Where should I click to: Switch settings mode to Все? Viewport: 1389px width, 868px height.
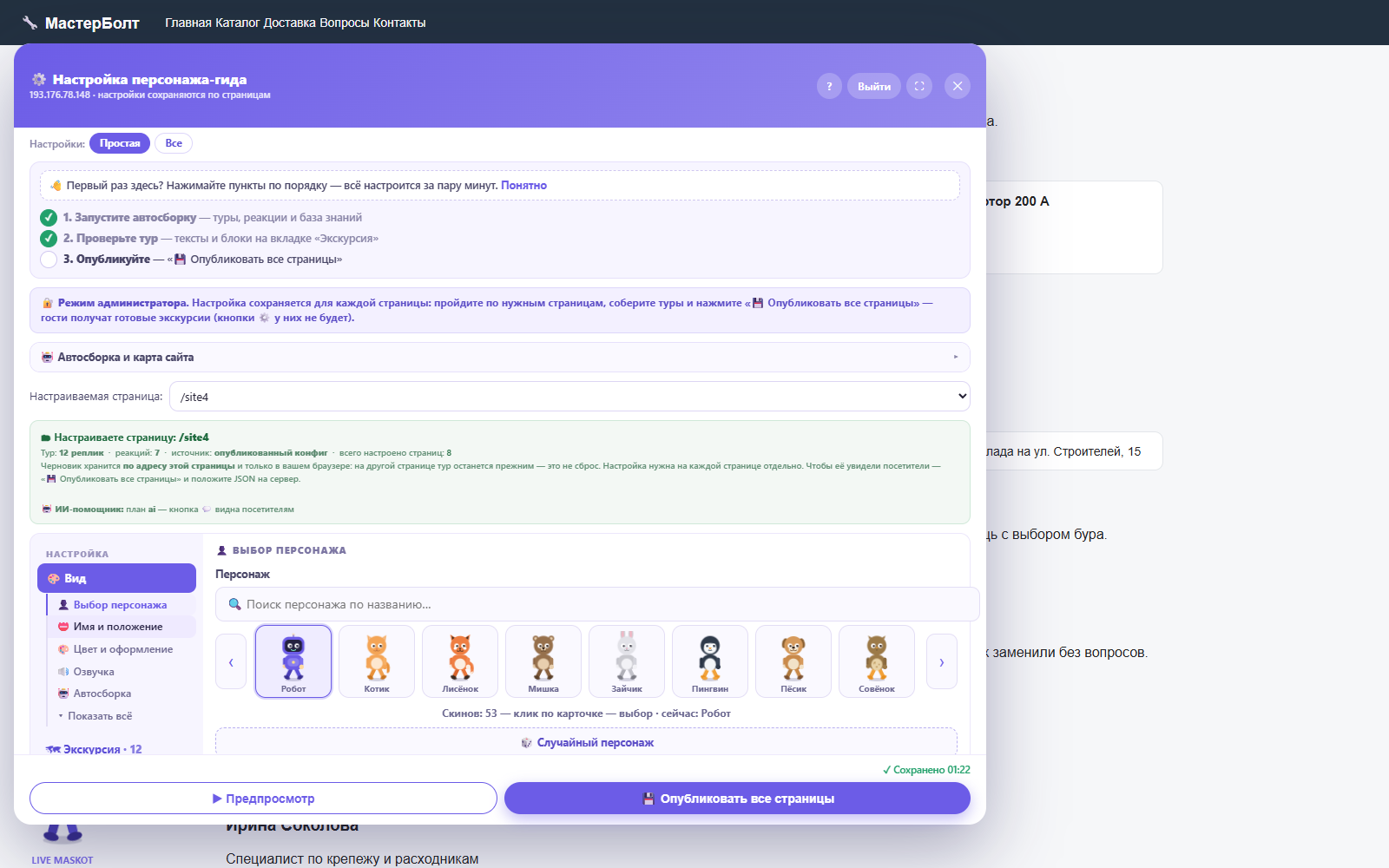click(x=174, y=143)
